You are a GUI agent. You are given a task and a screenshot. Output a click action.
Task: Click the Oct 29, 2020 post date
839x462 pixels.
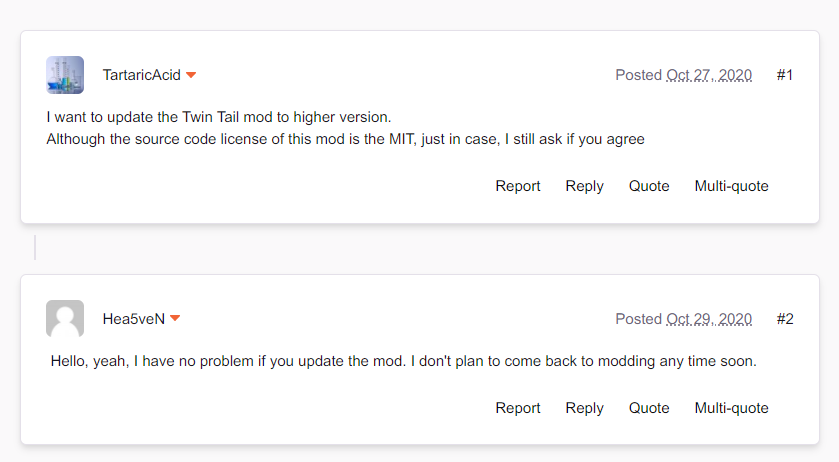pos(709,319)
